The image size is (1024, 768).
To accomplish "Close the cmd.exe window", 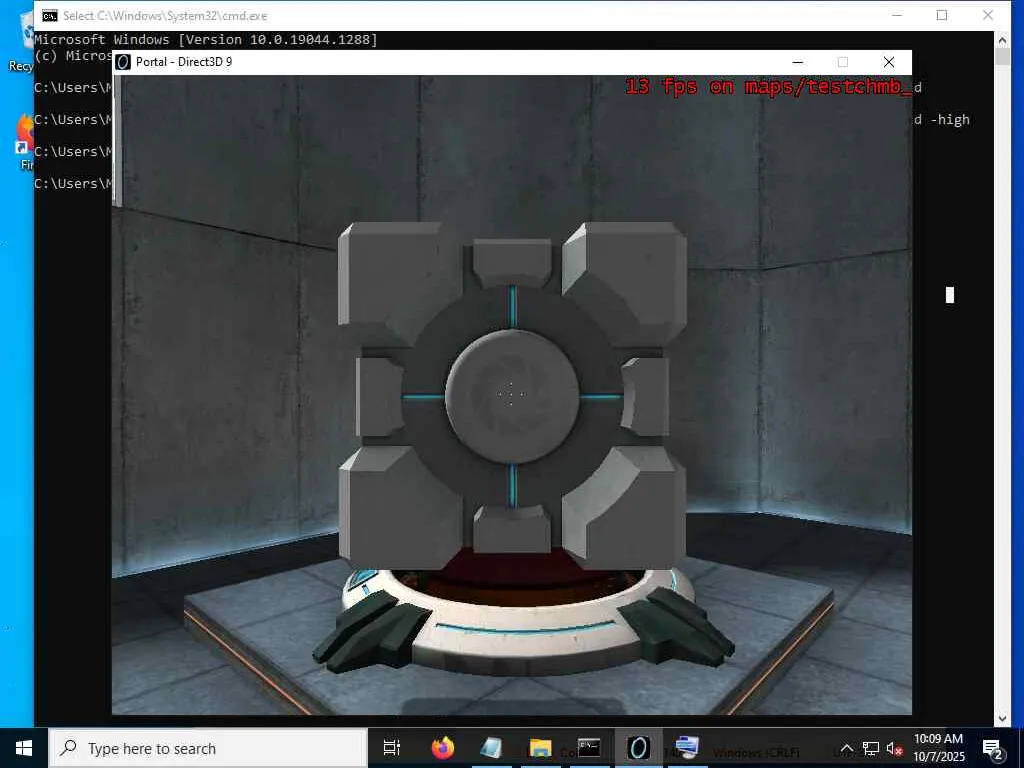I will [987, 15].
